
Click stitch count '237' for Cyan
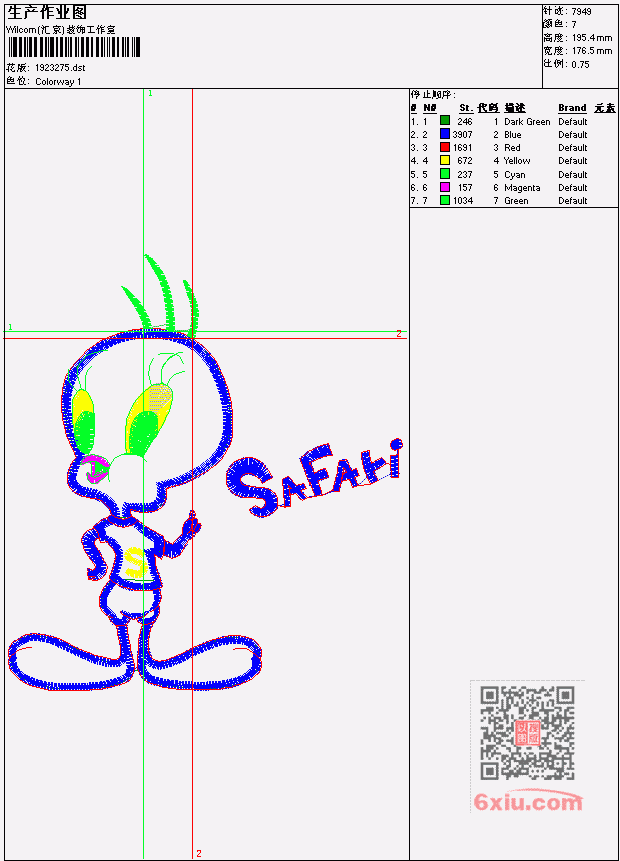pyautogui.click(x=465, y=175)
